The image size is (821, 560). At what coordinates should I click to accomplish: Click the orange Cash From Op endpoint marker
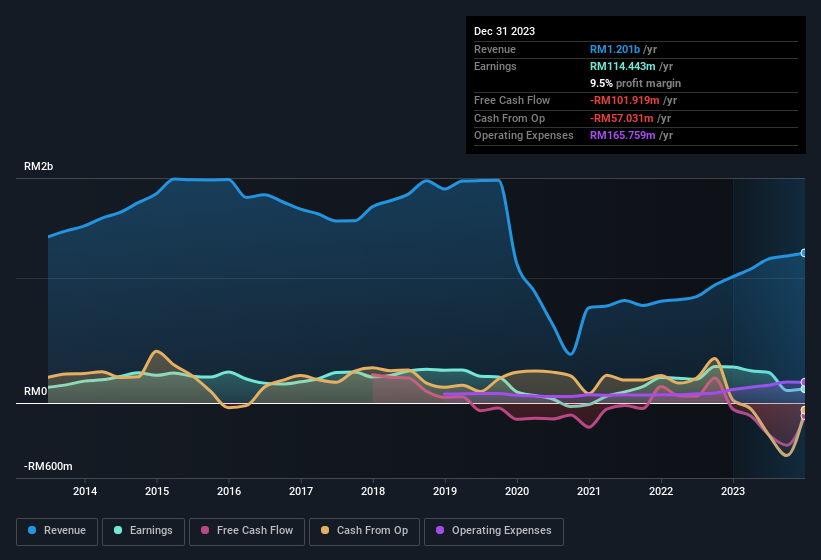point(804,410)
